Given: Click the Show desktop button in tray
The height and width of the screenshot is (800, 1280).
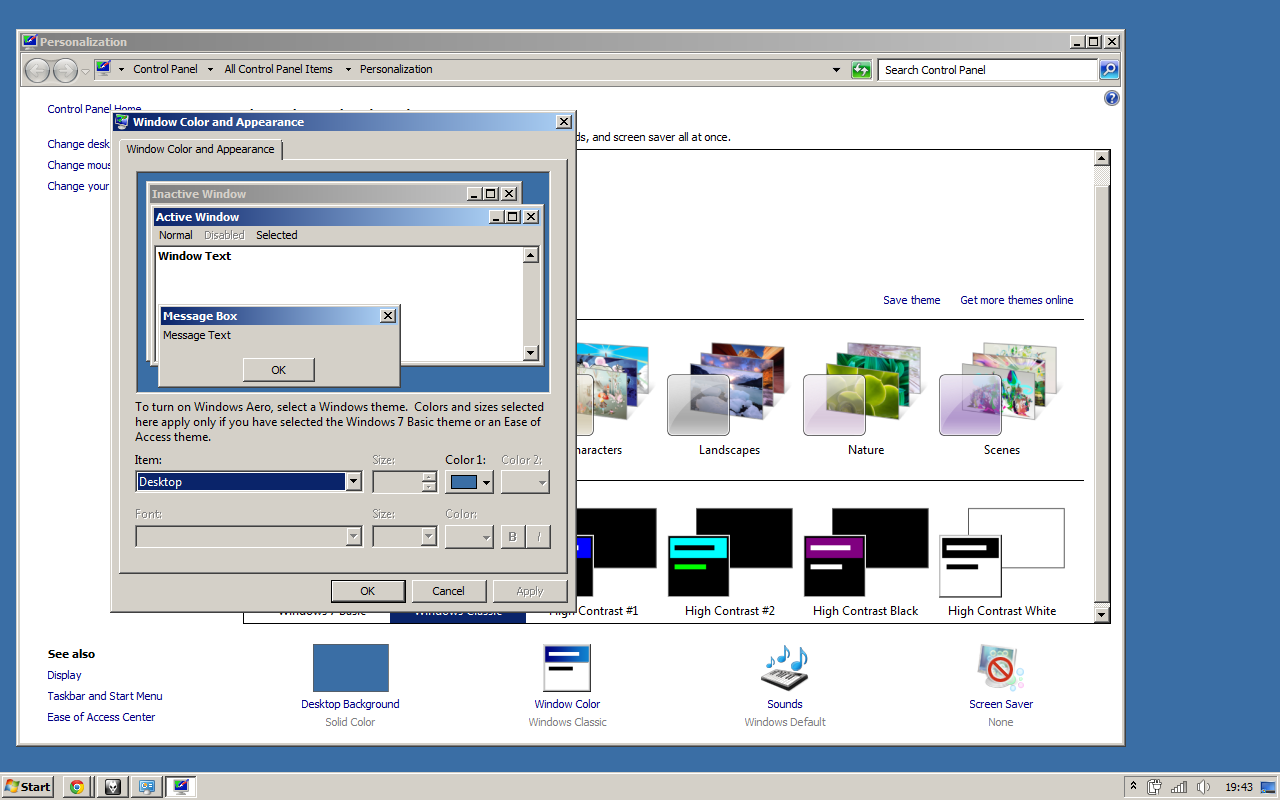Looking at the screenshot, I should click(x=1269, y=787).
